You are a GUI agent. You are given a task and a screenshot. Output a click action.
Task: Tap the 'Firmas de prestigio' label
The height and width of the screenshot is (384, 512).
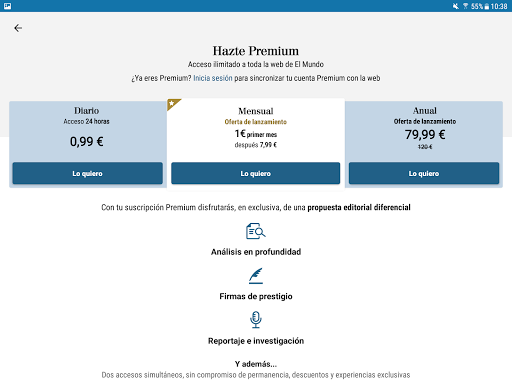(x=256, y=296)
